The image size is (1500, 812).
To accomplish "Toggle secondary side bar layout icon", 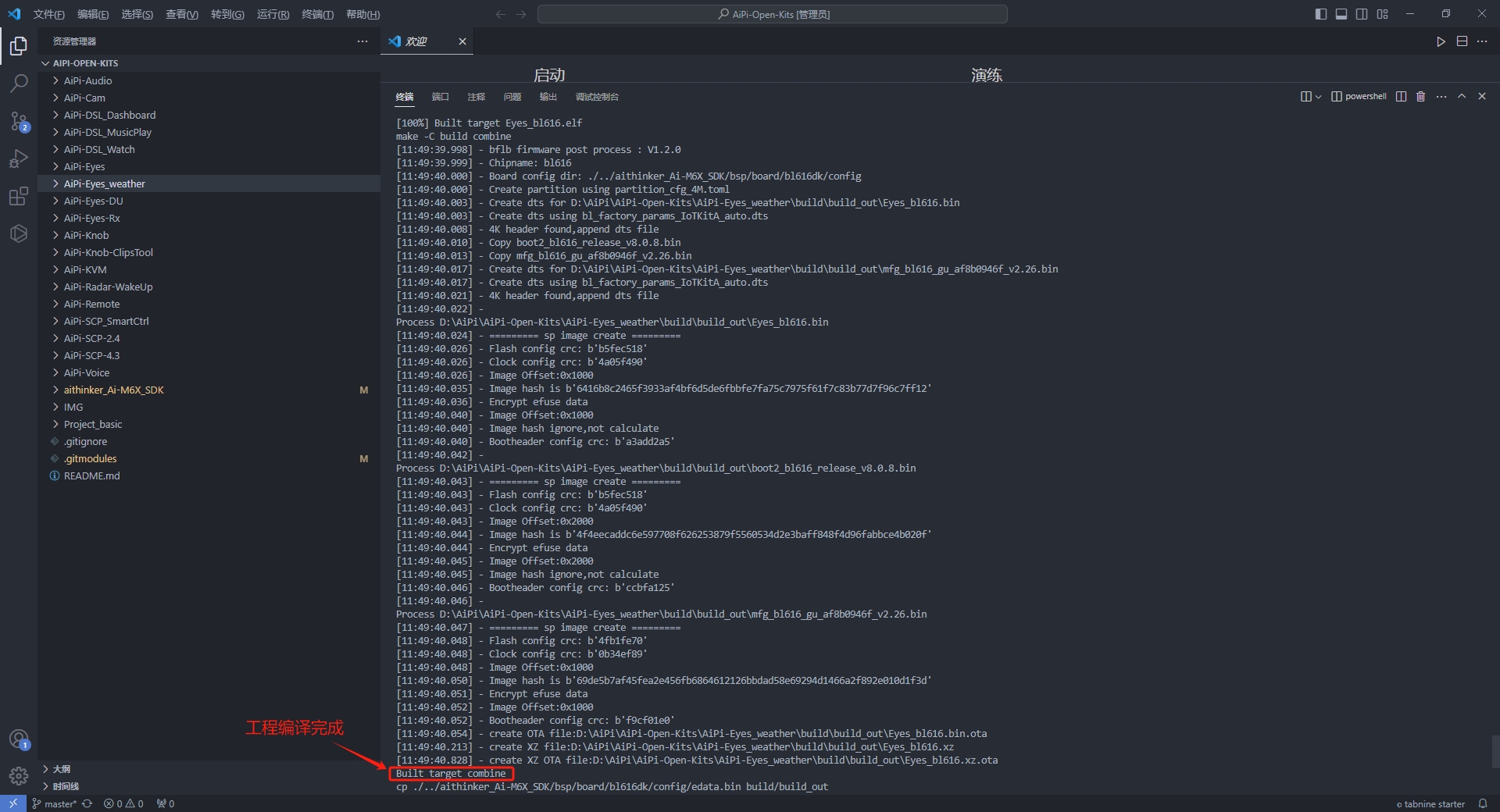I will [1362, 14].
